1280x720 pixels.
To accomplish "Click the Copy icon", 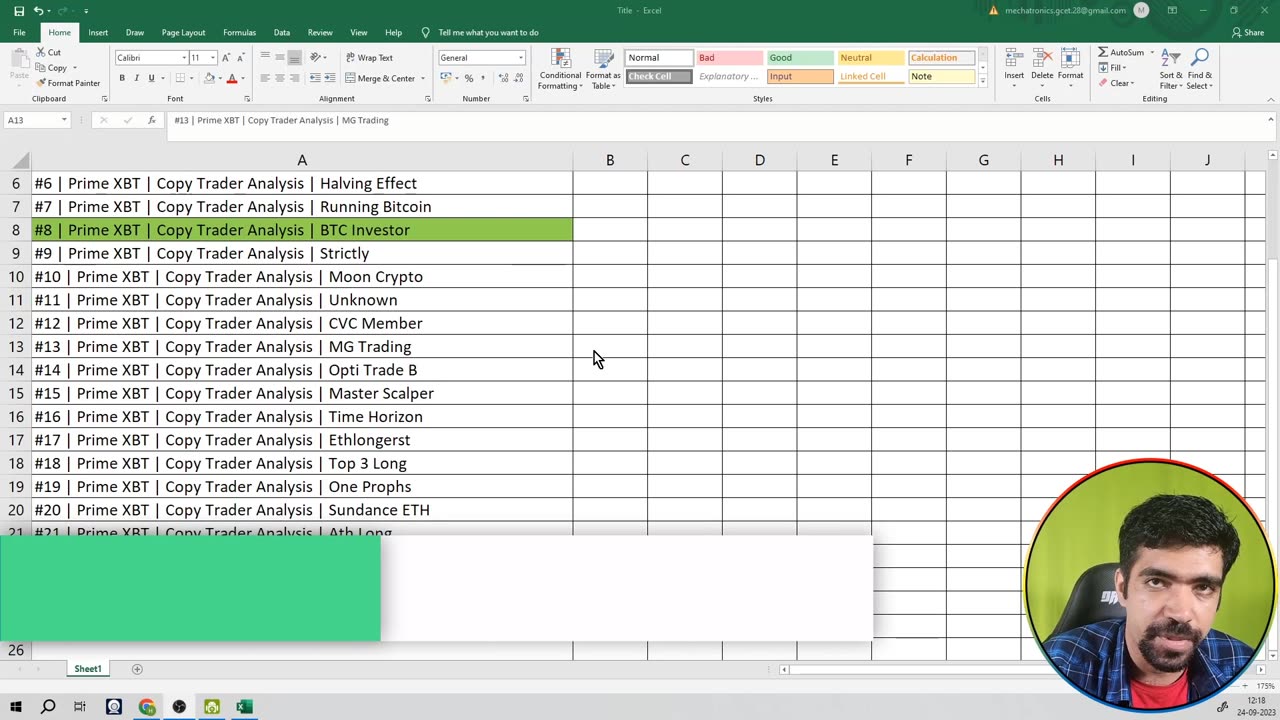I will [x=41, y=68].
